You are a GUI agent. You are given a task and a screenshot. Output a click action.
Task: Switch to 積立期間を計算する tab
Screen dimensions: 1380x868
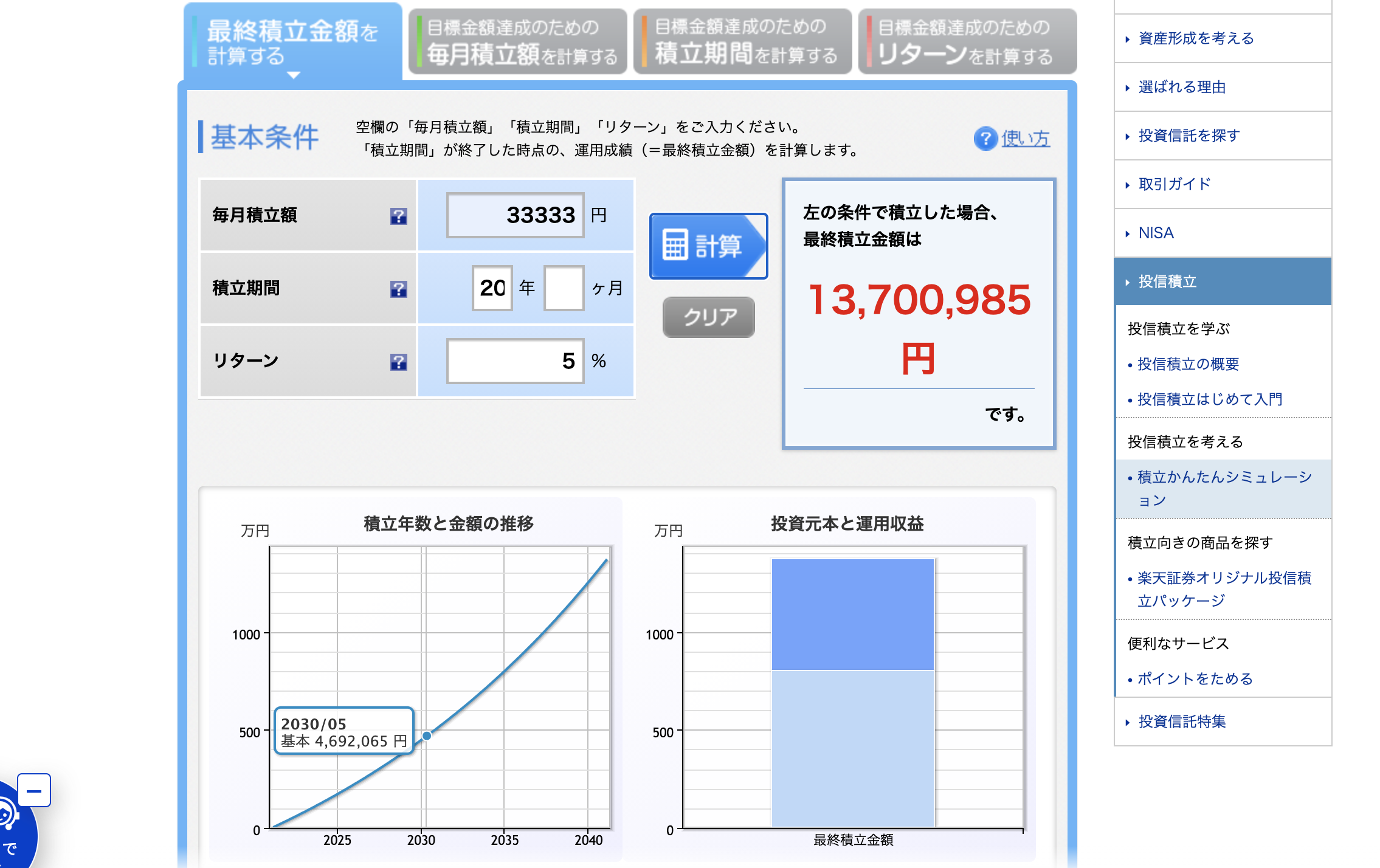click(743, 41)
